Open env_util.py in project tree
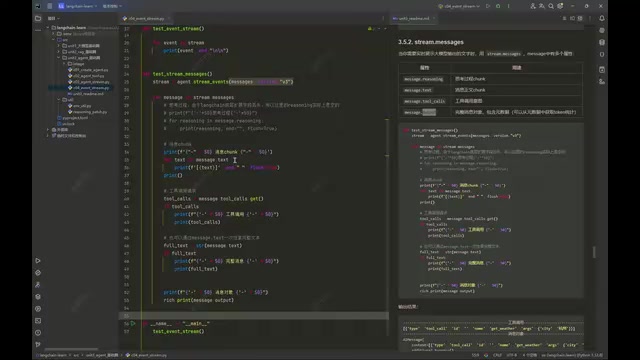Viewport: 640px width, 360px height. pyautogui.click(x=80, y=106)
